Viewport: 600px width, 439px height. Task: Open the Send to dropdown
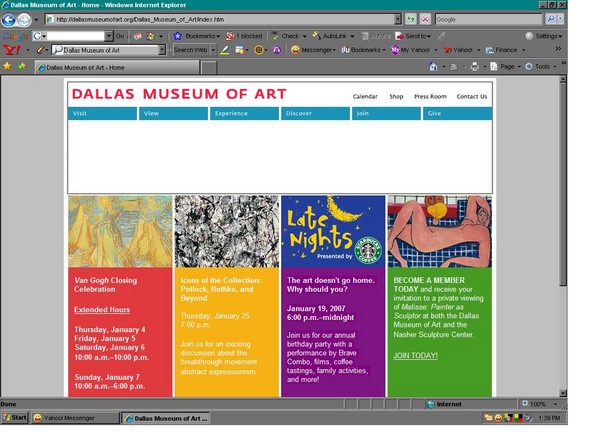429,36
